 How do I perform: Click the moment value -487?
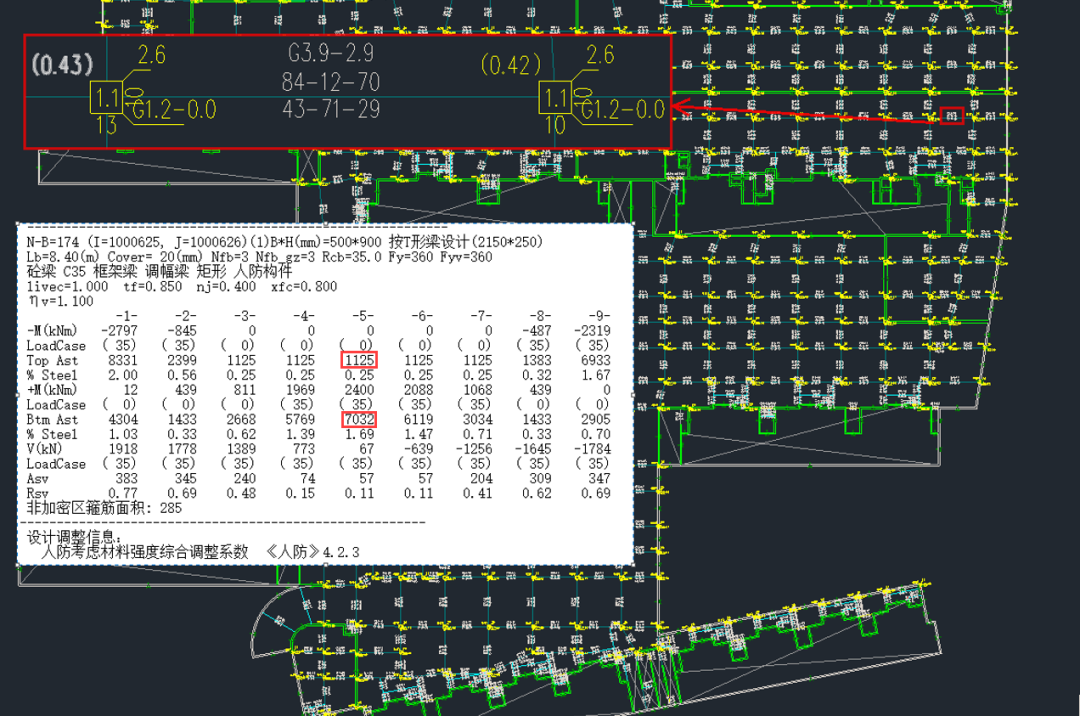click(x=537, y=330)
